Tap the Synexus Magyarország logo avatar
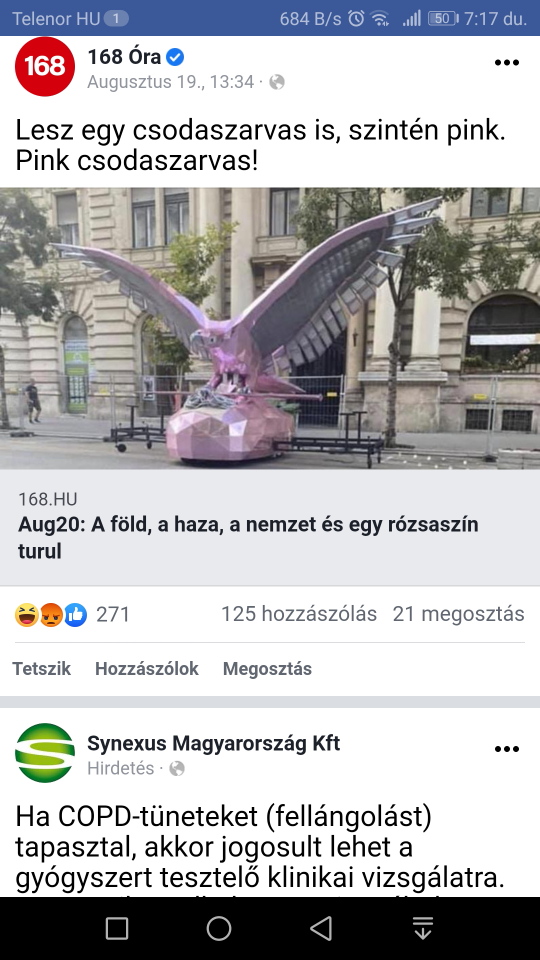Screen dimensions: 540x960 (45, 752)
